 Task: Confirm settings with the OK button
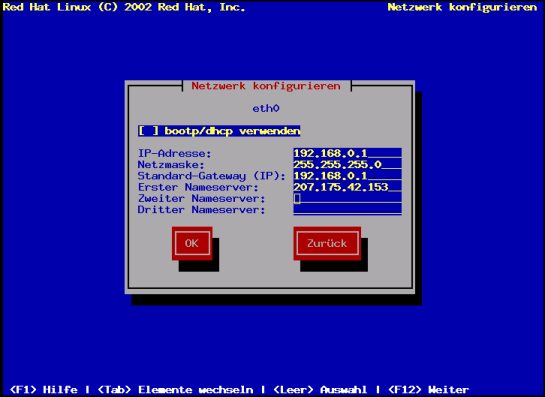192,243
